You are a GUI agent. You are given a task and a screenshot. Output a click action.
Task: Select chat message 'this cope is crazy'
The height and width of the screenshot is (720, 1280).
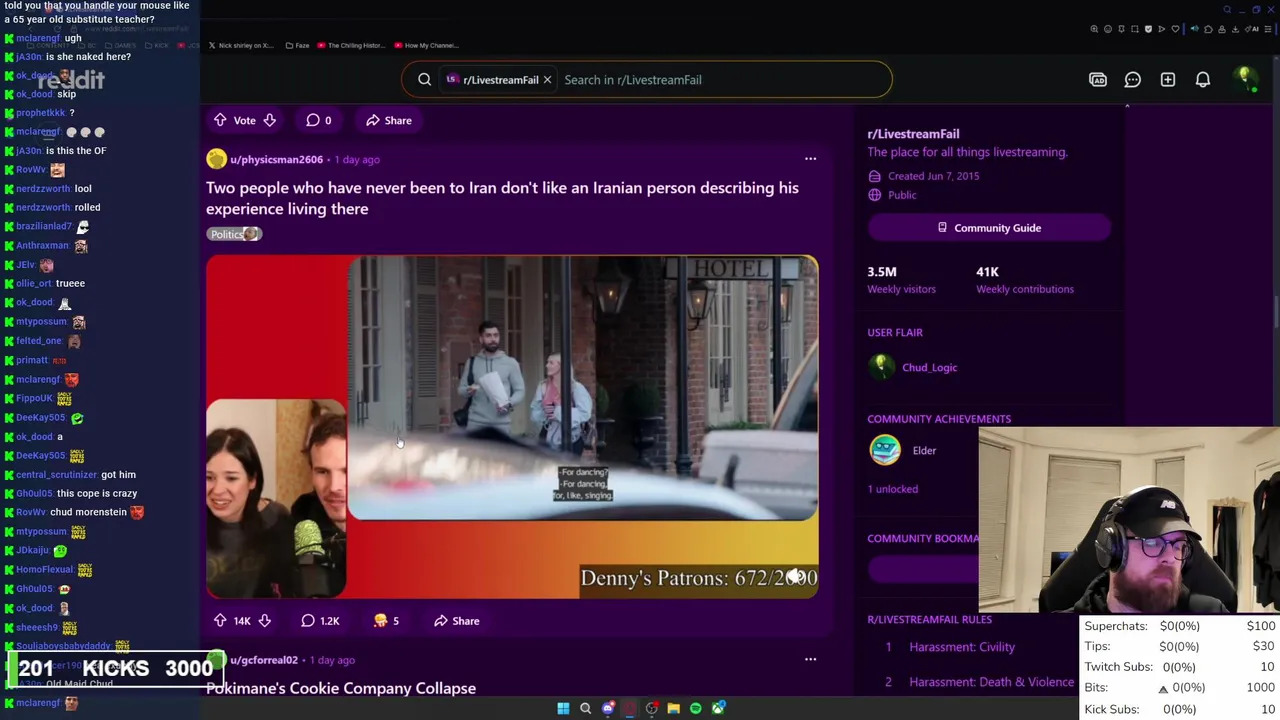click(97, 493)
